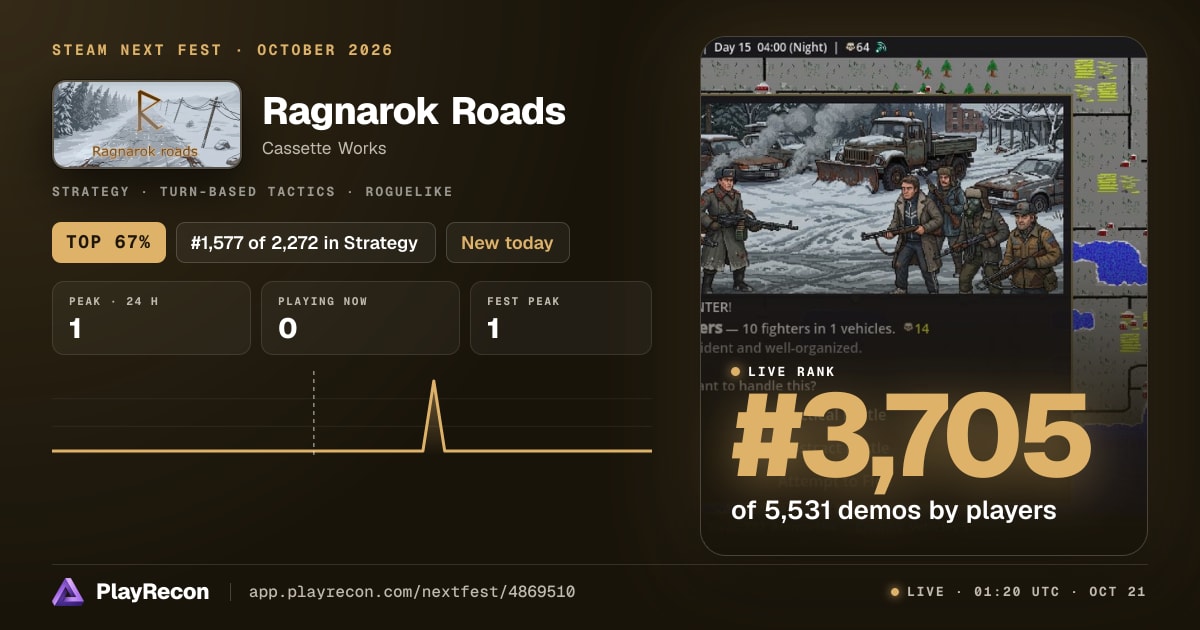
Task: Click the Cassette Works developer name
Action: click(x=324, y=148)
